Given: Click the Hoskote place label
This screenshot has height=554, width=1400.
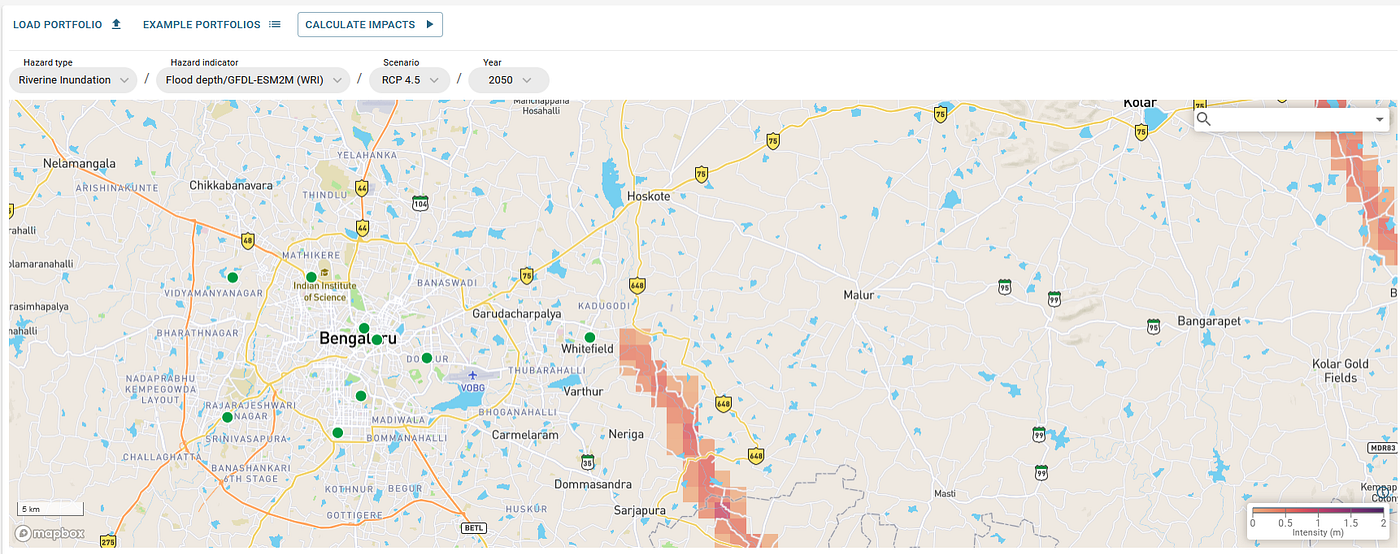Looking at the screenshot, I should point(648,197).
